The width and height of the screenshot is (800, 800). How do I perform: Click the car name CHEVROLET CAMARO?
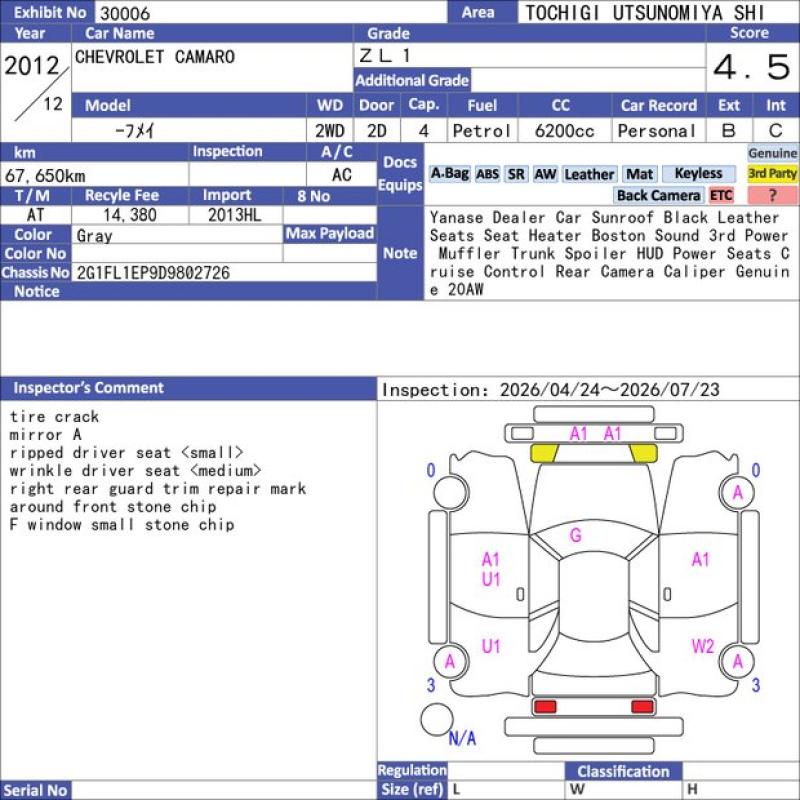point(155,57)
